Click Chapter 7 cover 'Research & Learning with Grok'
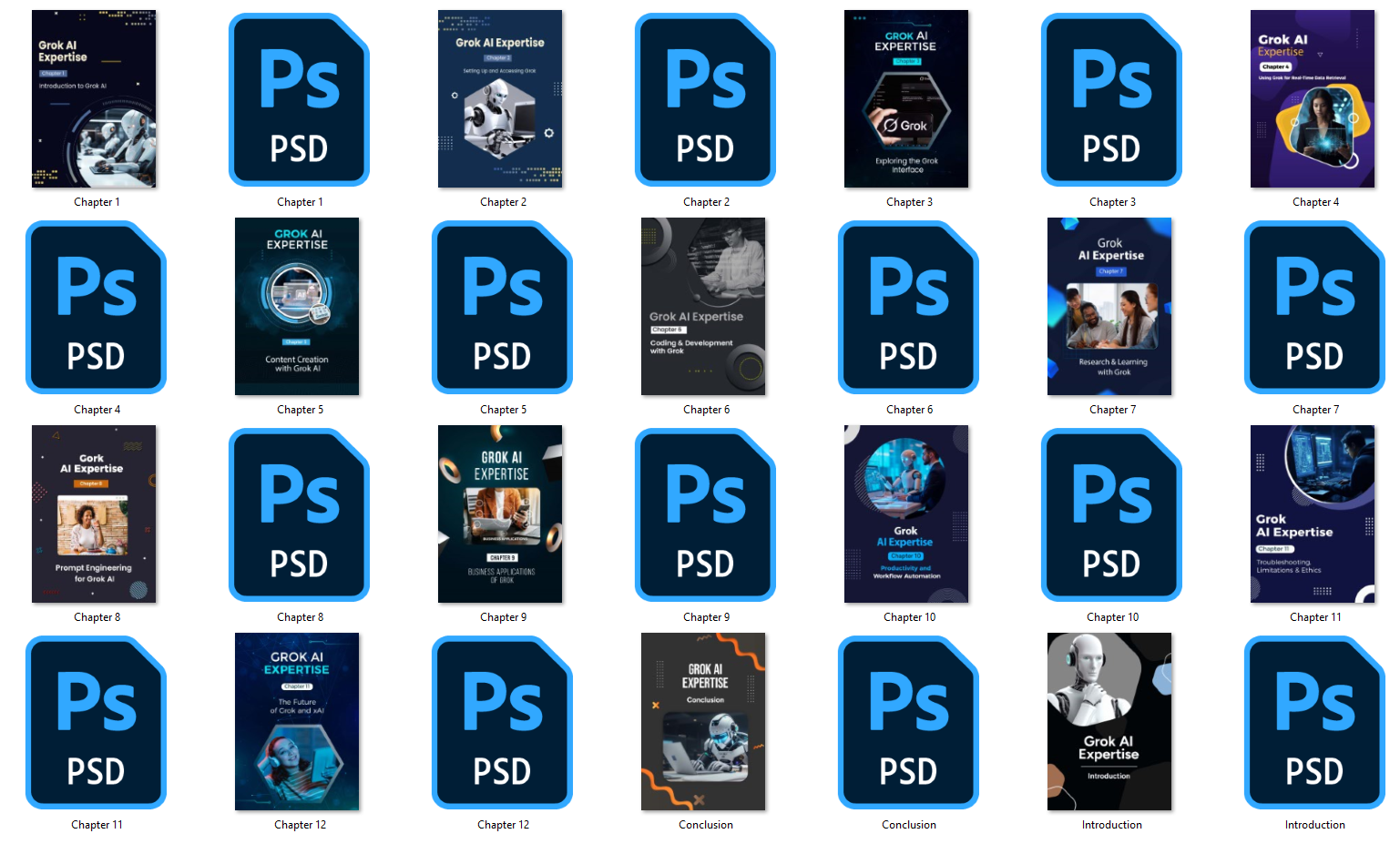 click(x=1109, y=306)
